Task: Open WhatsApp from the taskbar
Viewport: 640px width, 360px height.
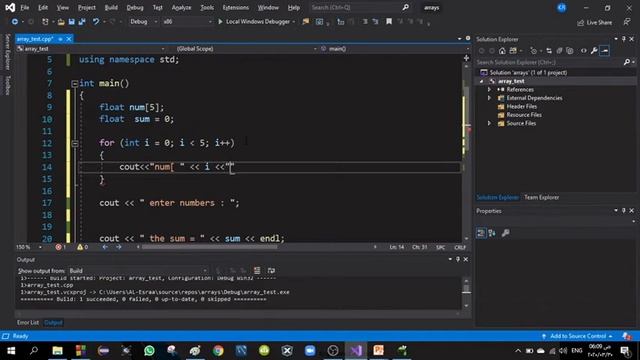Action: (x=149, y=351)
